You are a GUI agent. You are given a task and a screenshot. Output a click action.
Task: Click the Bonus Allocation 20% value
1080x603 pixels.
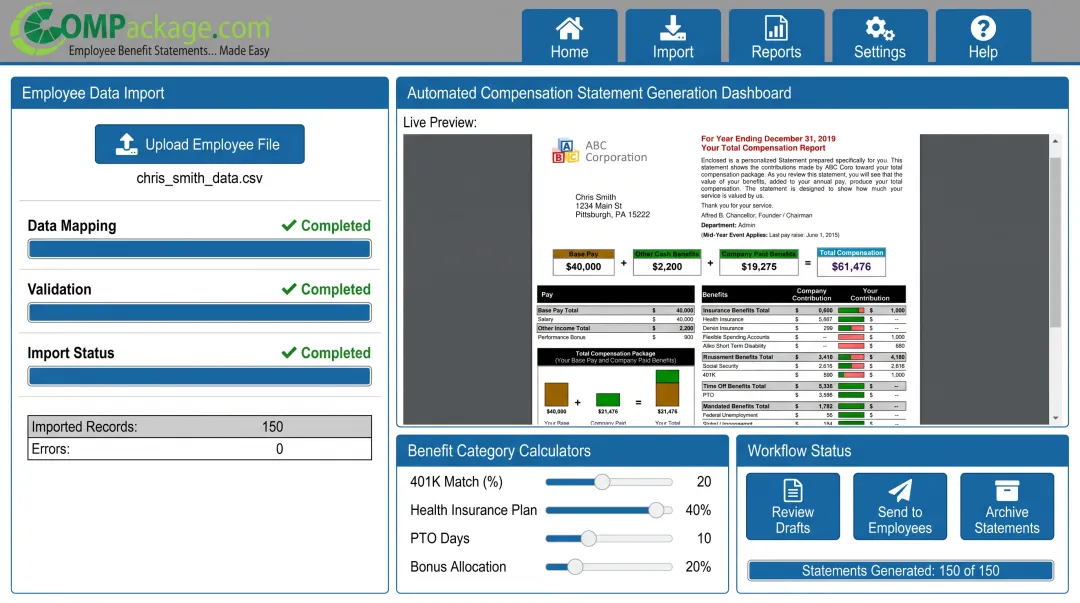pyautogui.click(x=698, y=566)
